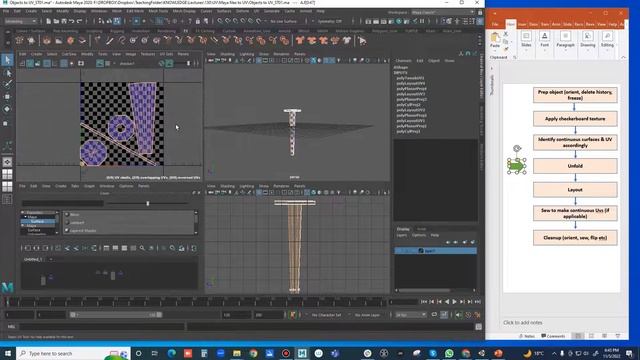The image size is (640, 360).
Task: Pick the Move tool in Maya toolbox
Action: (7, 97)
